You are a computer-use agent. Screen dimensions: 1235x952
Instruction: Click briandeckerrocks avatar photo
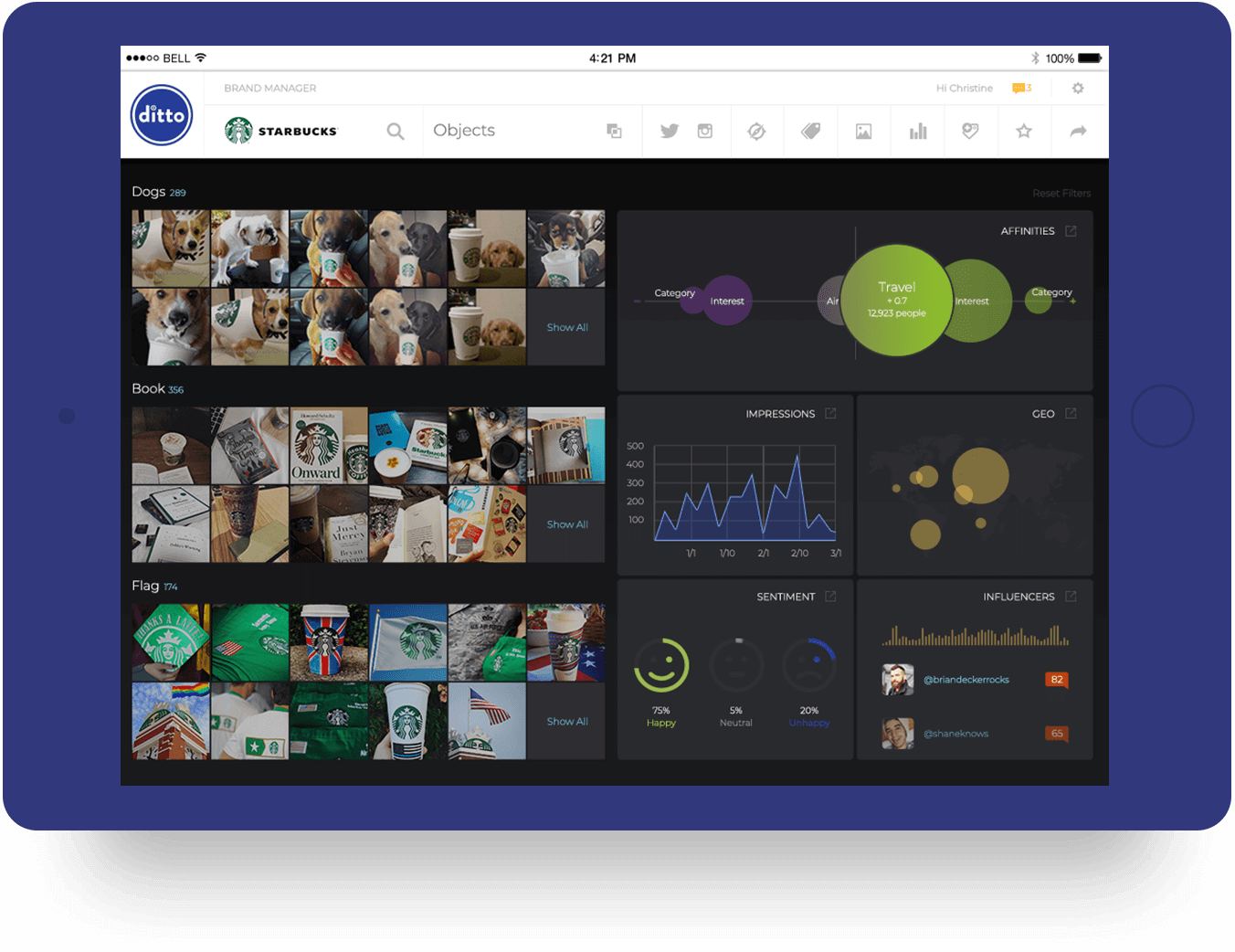click(x=898, y=680)
